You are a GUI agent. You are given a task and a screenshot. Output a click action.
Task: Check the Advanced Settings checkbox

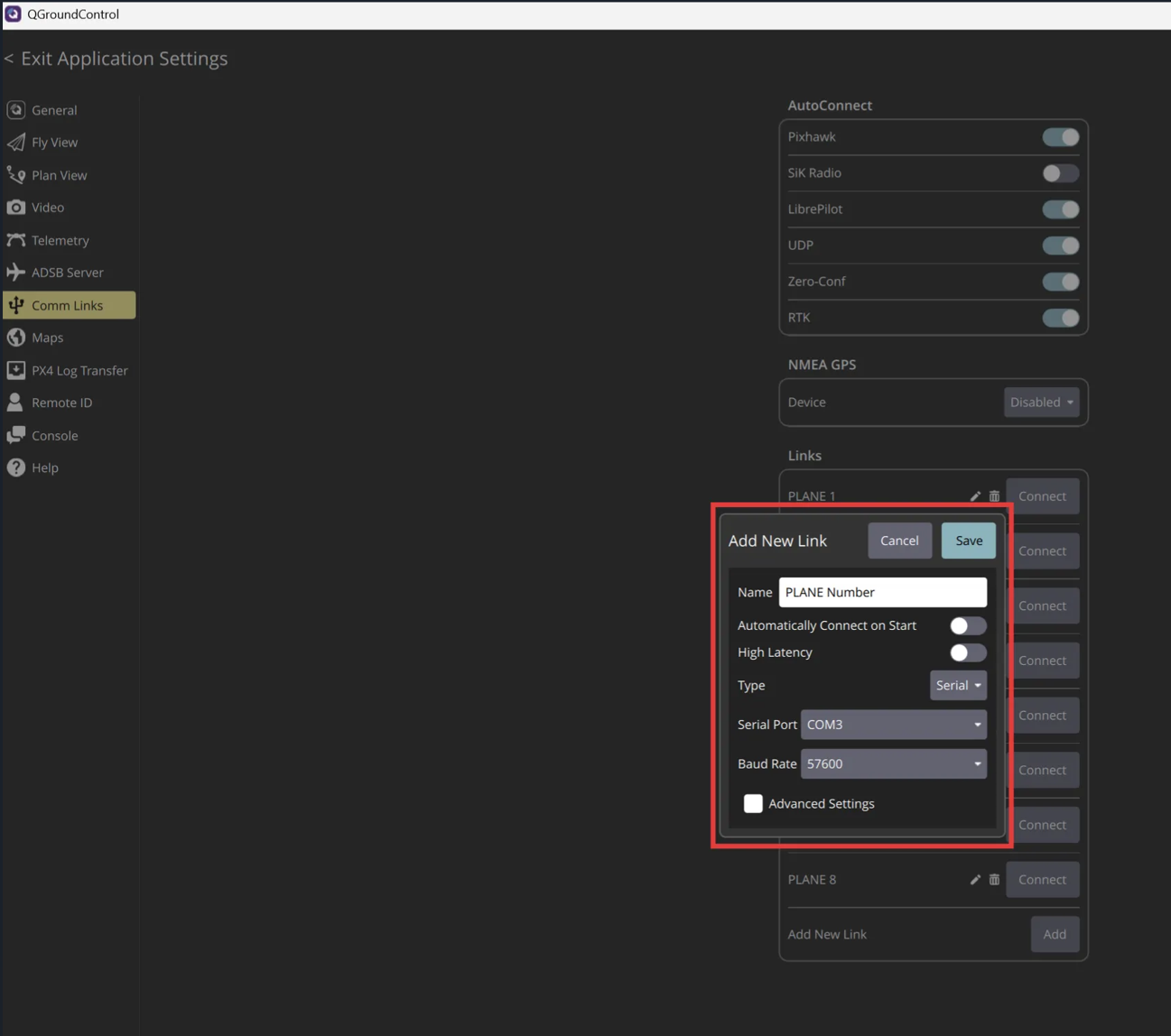click(x=753, y=803)
